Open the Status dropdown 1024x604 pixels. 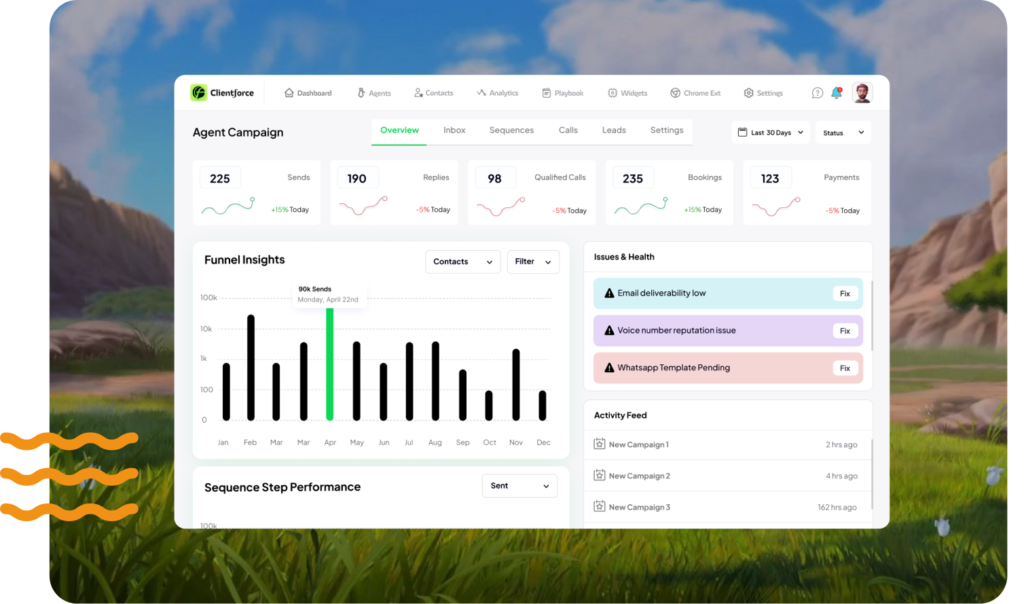point(842,132)
